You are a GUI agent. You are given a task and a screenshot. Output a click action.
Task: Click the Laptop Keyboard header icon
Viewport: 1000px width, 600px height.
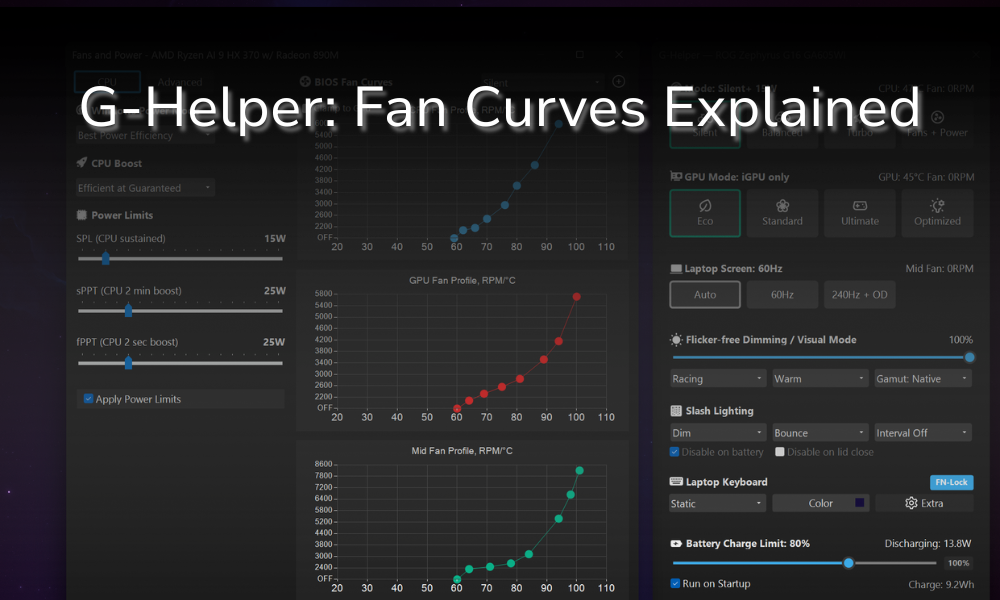676,481
